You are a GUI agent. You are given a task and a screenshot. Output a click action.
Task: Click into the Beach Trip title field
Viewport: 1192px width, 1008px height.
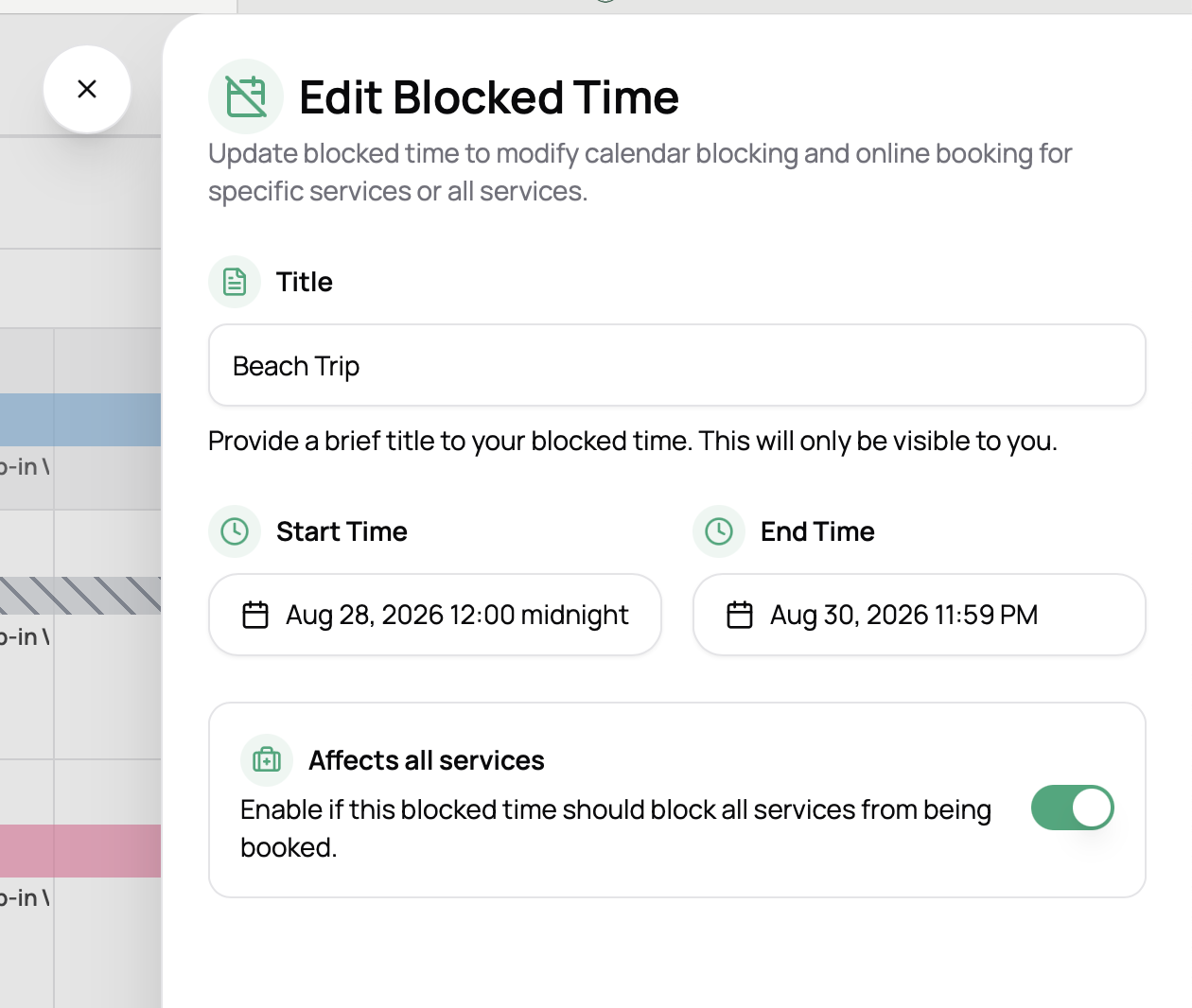coord(677,365)
